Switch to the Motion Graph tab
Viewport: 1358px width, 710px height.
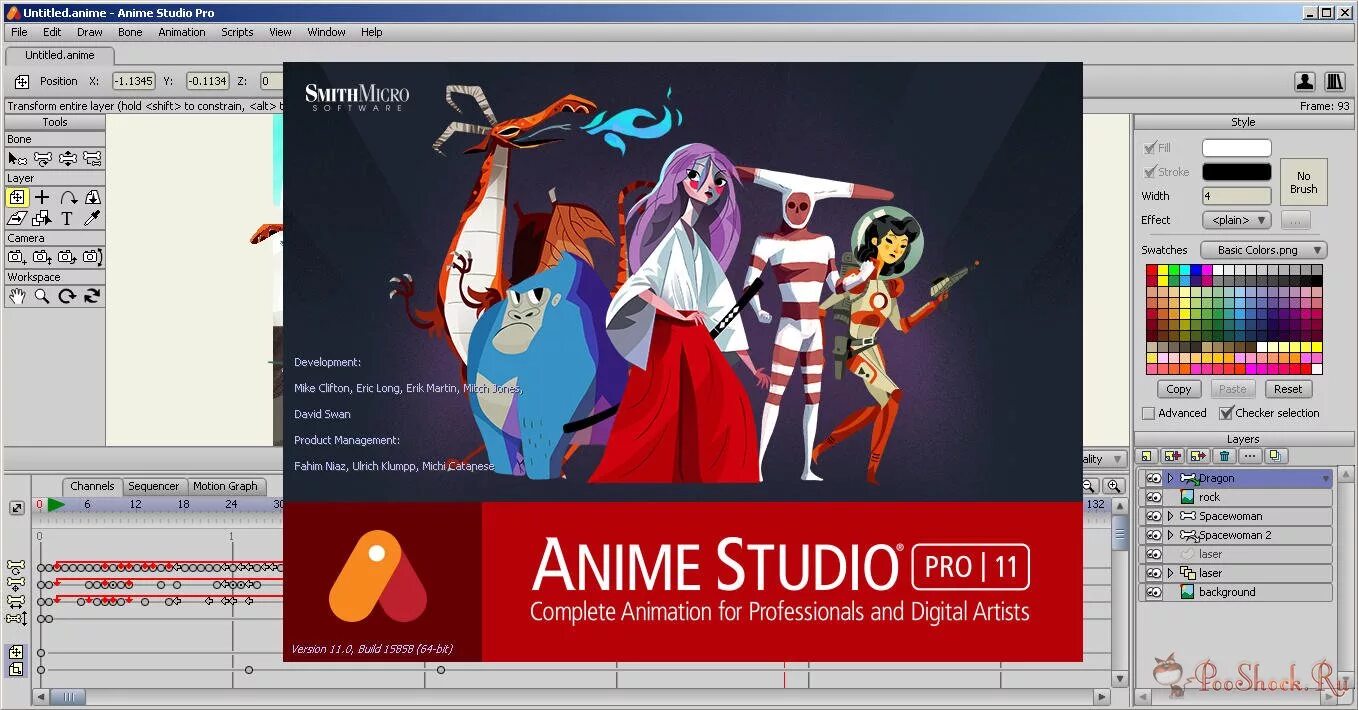click(225, 486)
